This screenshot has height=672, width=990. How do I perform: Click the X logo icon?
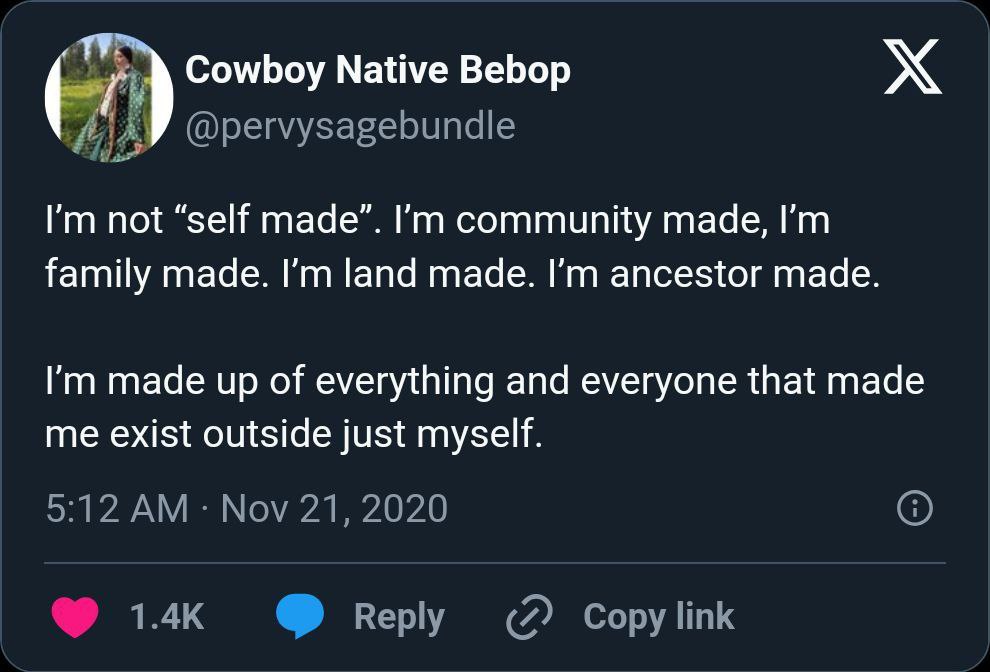click(x=912, y=68)
